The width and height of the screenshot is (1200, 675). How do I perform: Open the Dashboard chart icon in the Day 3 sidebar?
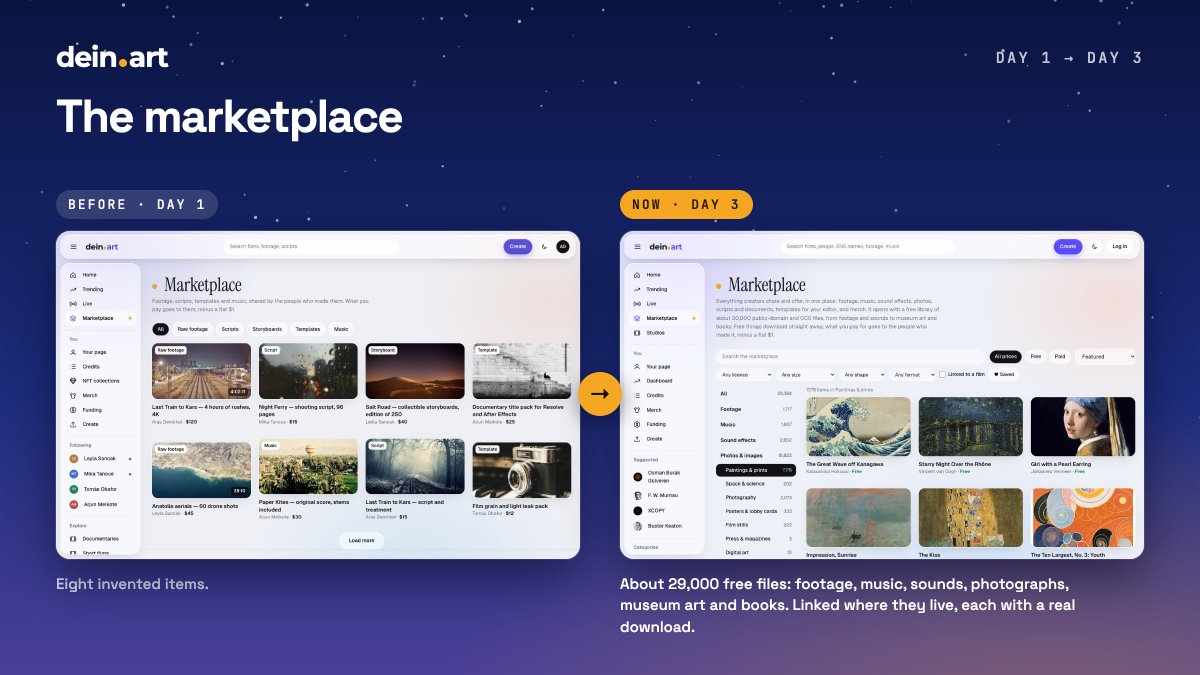[637, 381]
